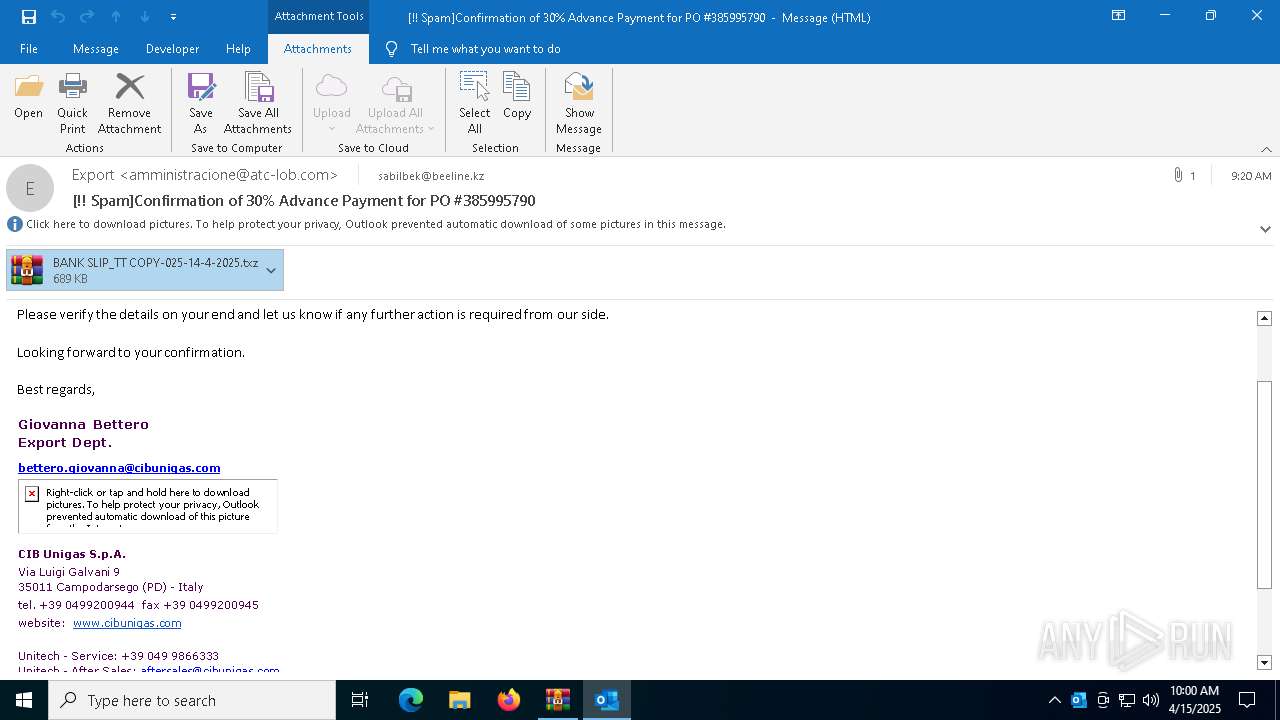Open the Windows Start menu
Image resolution: width=1280 pixels, height=720 pixels.
point(24,700)
